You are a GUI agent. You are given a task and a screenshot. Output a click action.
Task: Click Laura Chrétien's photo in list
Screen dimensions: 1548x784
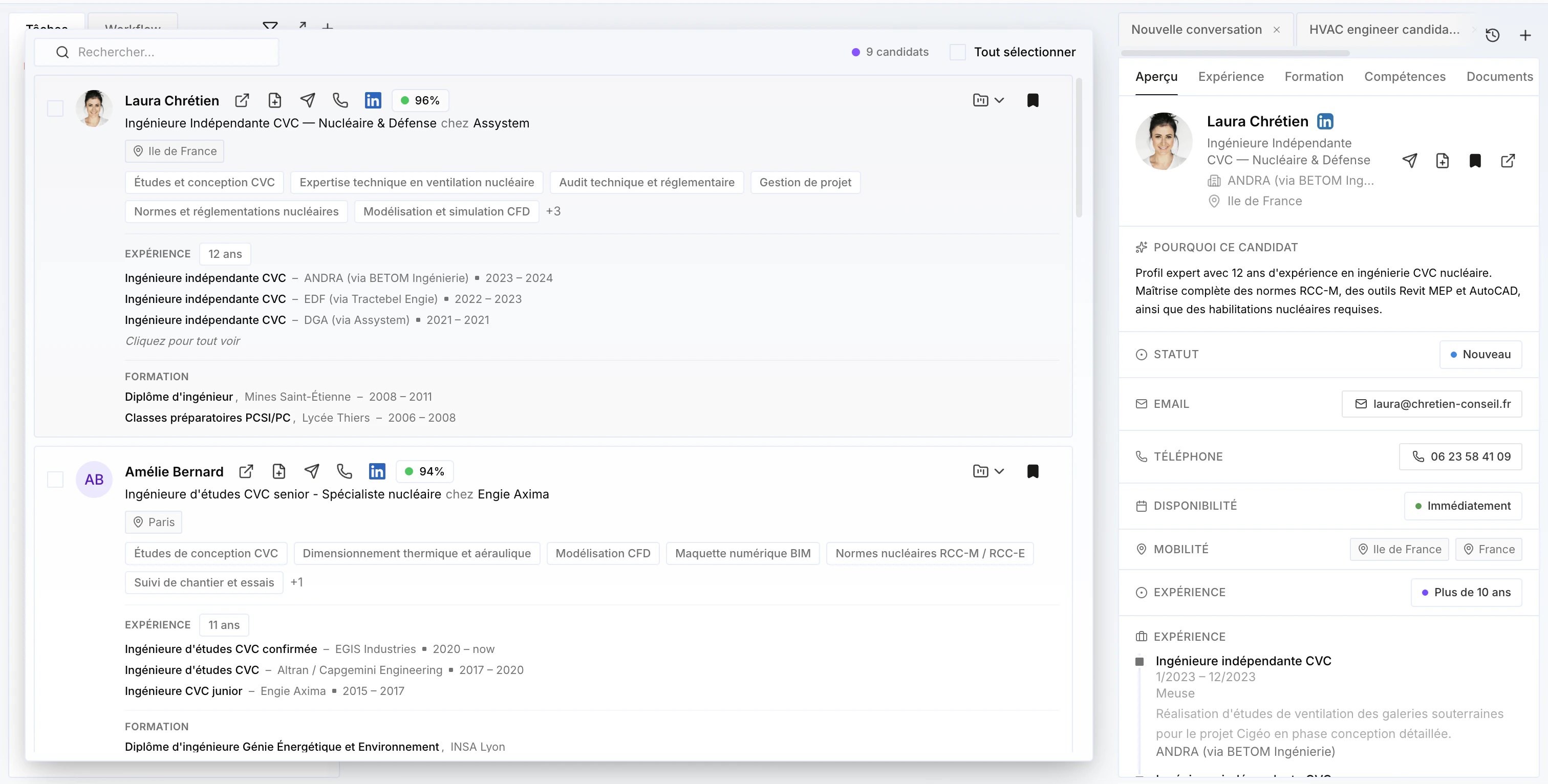pos(94,108)
